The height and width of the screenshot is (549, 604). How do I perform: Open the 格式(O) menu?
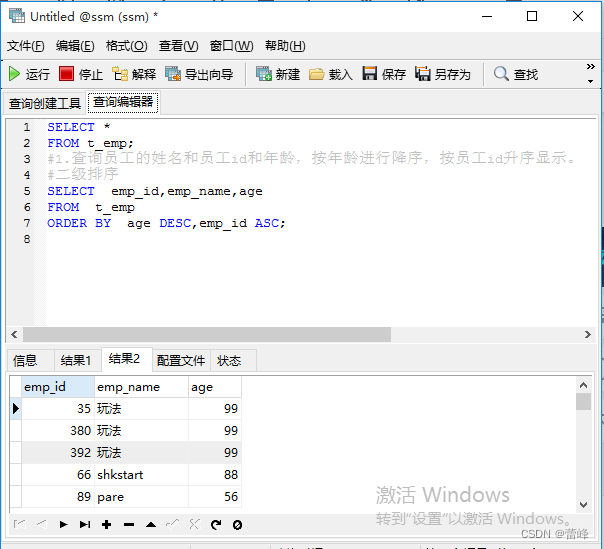coord(127,46)
